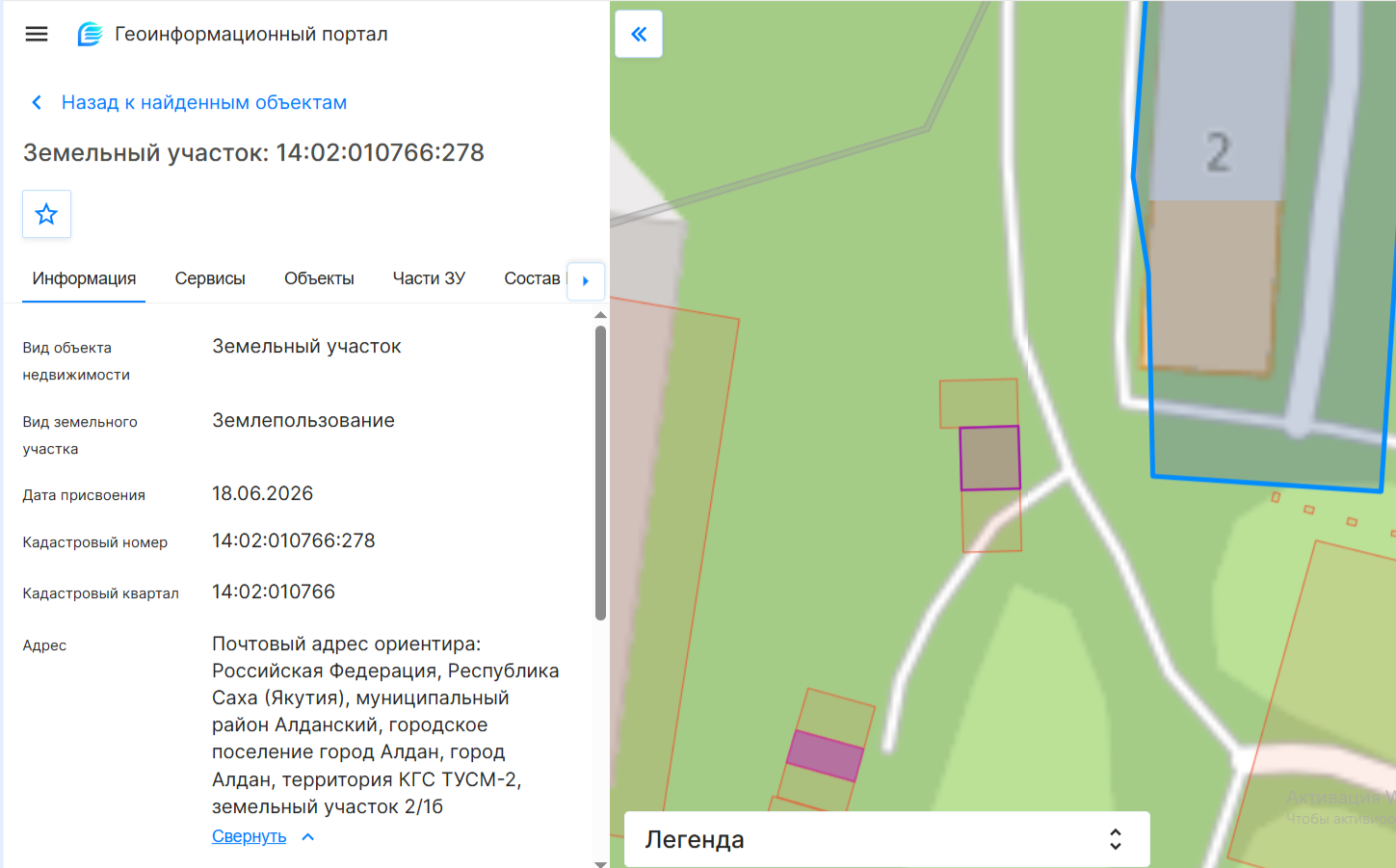This screenshot has height=868, width=1396.
Task: Click the scrollbar down arrow
Action: (600, 863)
